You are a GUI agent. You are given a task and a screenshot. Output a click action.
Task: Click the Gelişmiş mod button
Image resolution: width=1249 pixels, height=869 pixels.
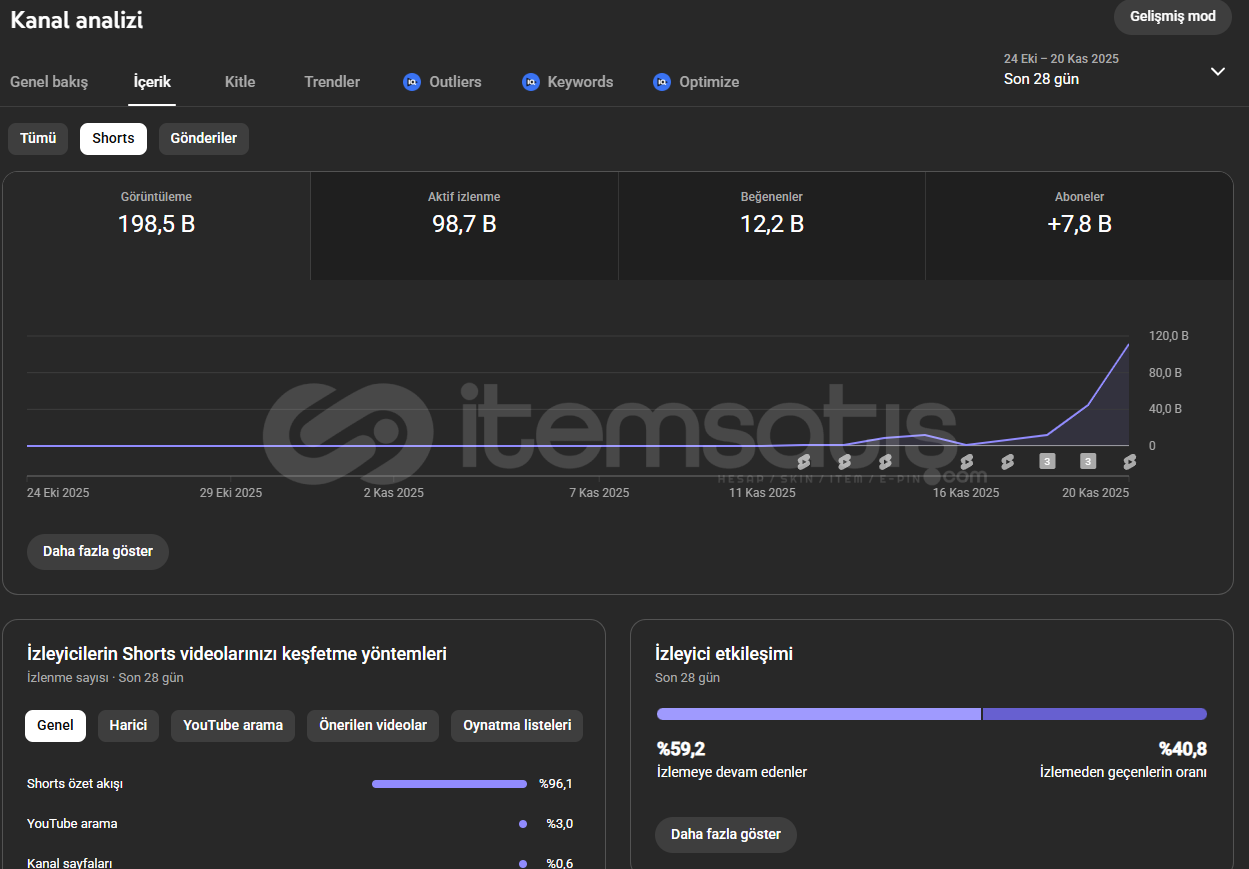pyautogui.click(x=1172, y=17)
